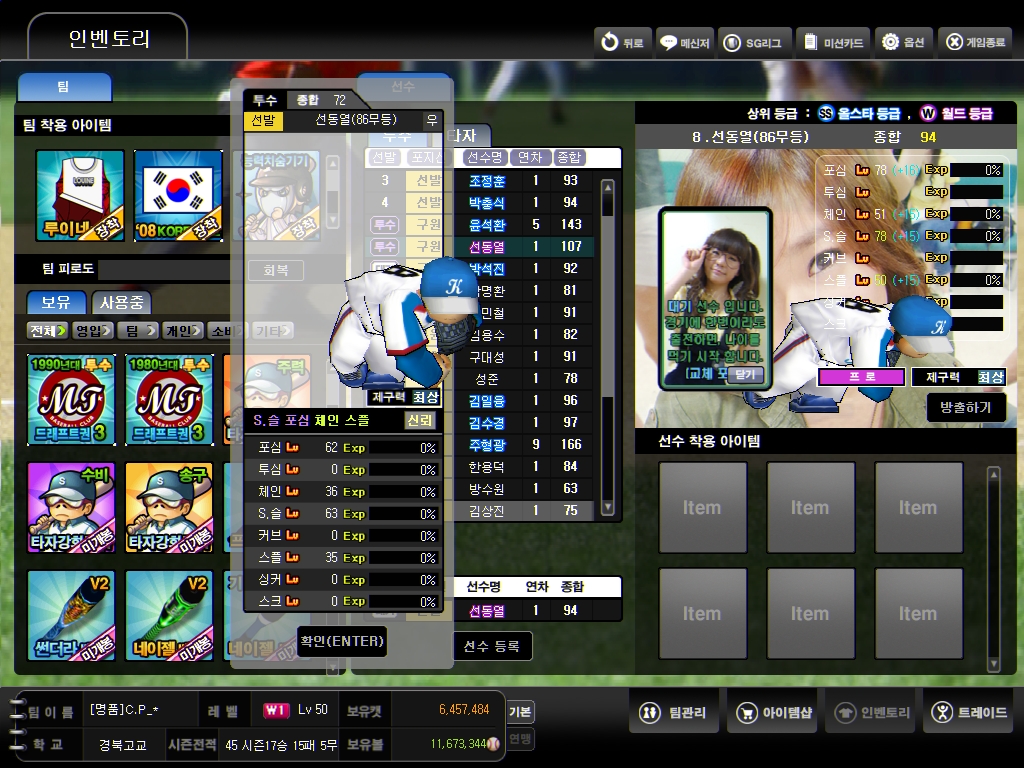Click the 확인(ENTER) confirm button
Image resolution: width=1024 pixels, height=768 pixels.
click(x=342, y=641)
